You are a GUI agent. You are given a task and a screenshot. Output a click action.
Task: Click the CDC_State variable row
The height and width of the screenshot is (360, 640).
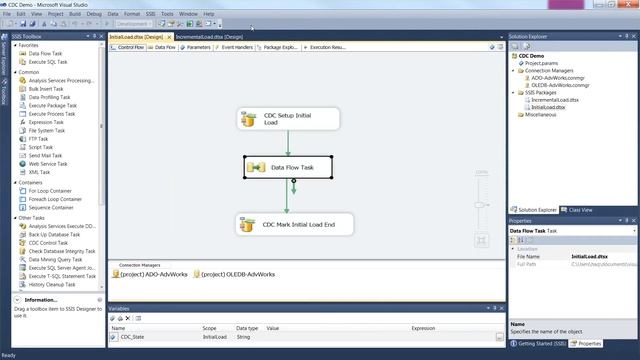point(307,337)
